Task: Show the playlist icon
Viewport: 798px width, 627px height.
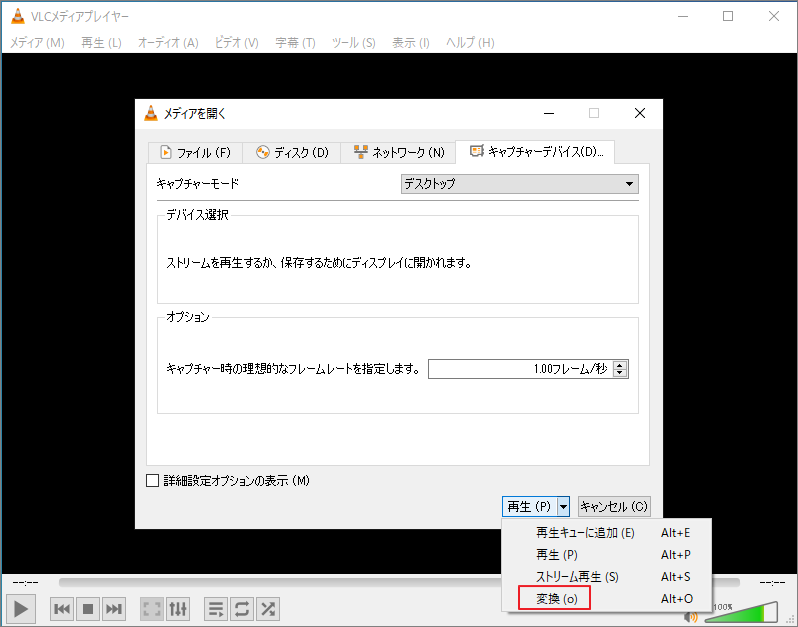Action: tap(216, 609)
